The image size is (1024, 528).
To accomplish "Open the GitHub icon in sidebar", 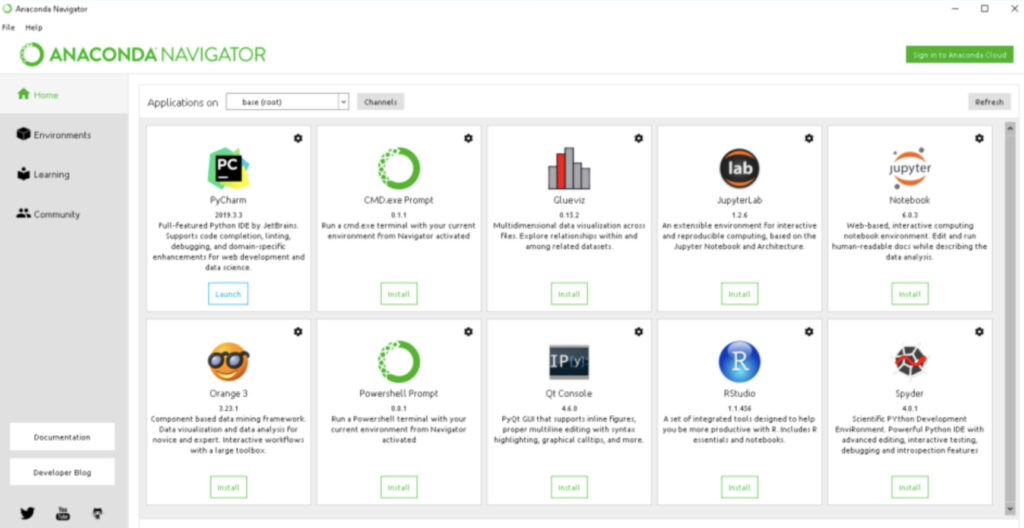I will click(97, 513).
